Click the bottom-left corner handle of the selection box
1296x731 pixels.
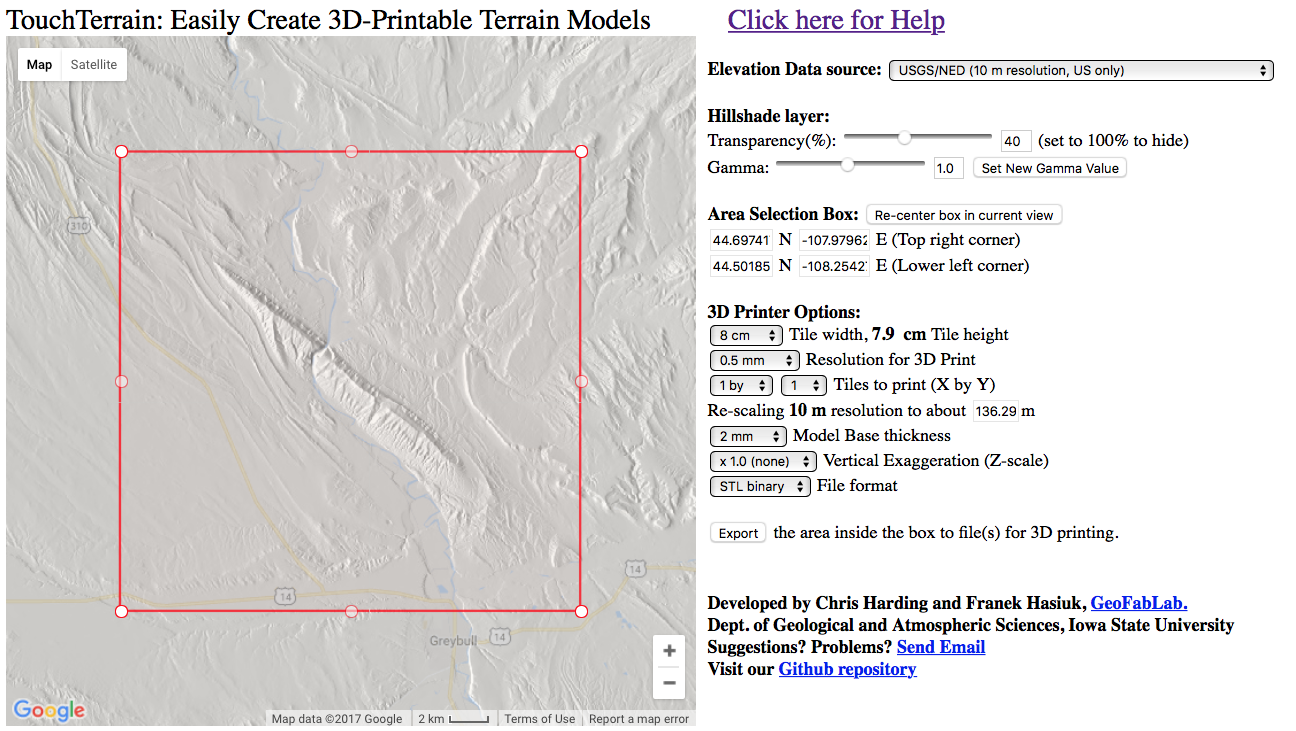[121, 611]
